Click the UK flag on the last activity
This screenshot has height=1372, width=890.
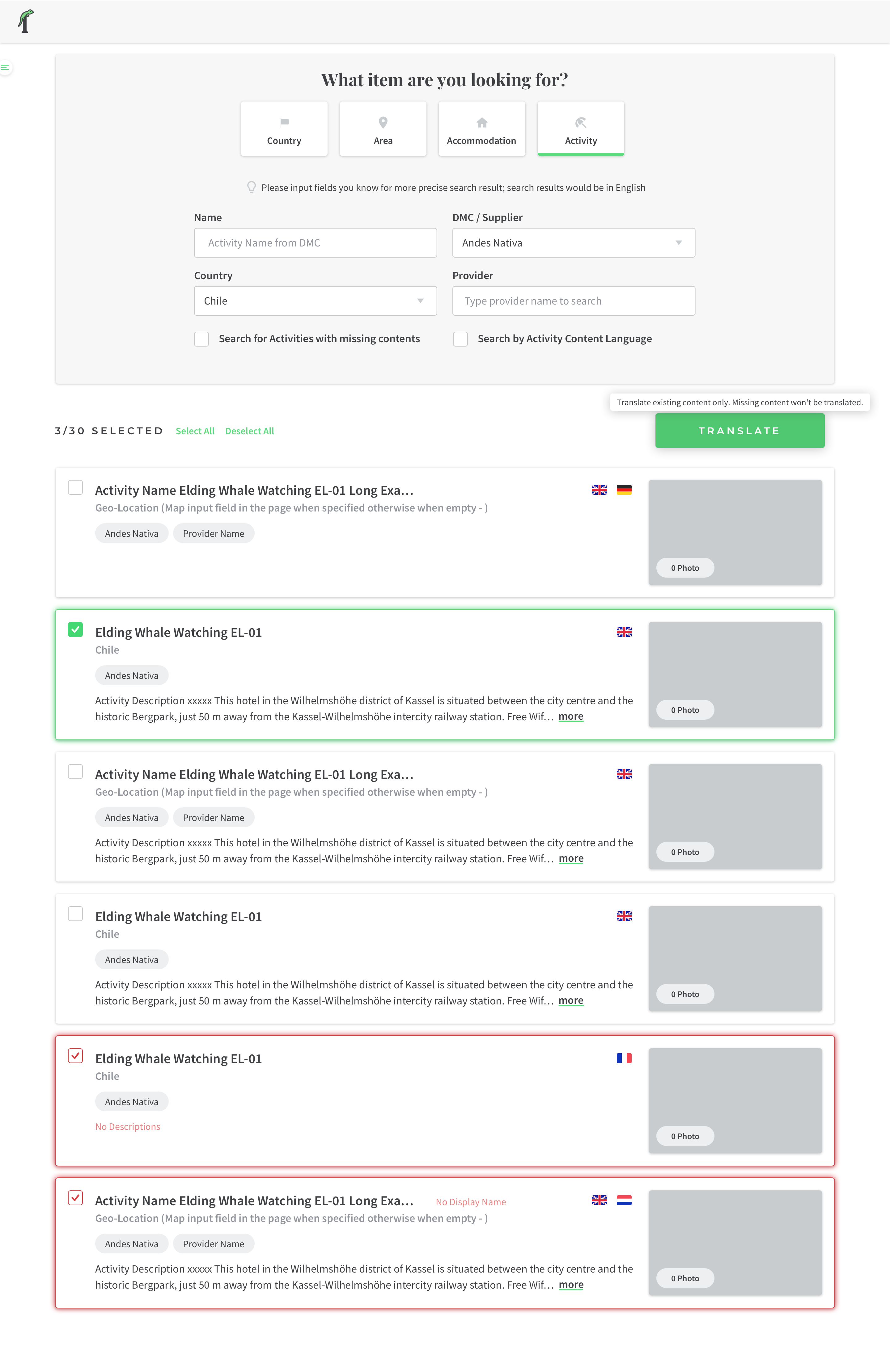click(599, 1200)
